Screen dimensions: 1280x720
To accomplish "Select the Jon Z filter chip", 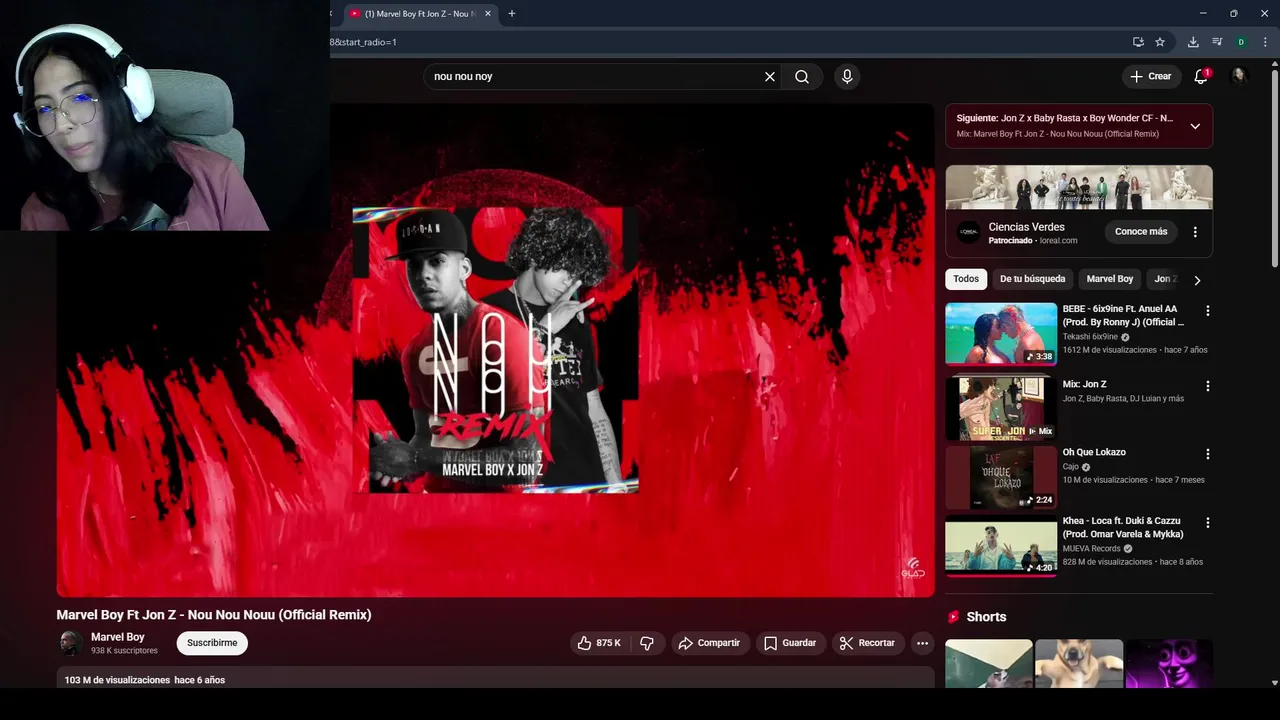I will (x=1166, y=279).
